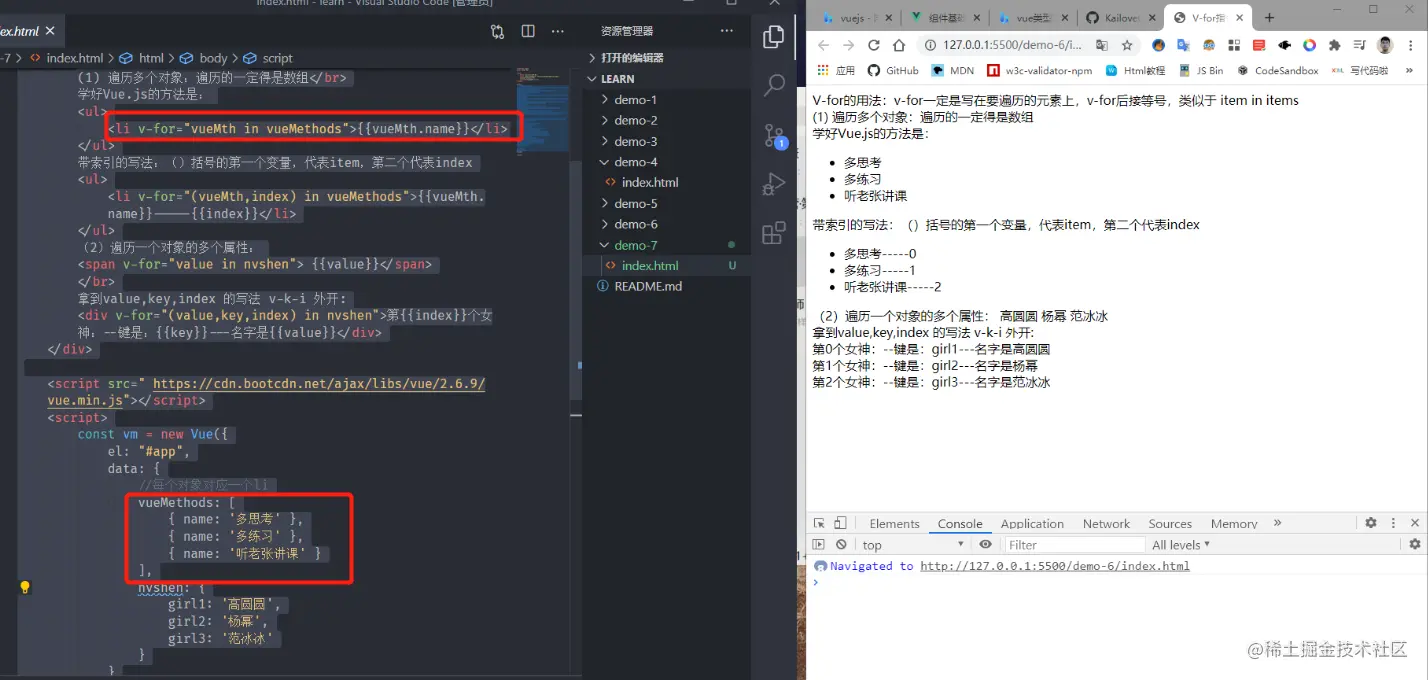Select the inspect element picker in DevTools
Screen dimensions: 1428x680
click(x=819, y=523)
